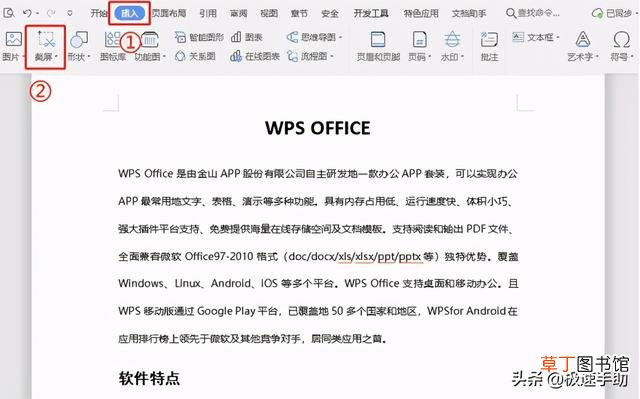This screenshot has height=399, width=640.
Task: Insert an 在线图表 online chart
Action: pos(255,56)
